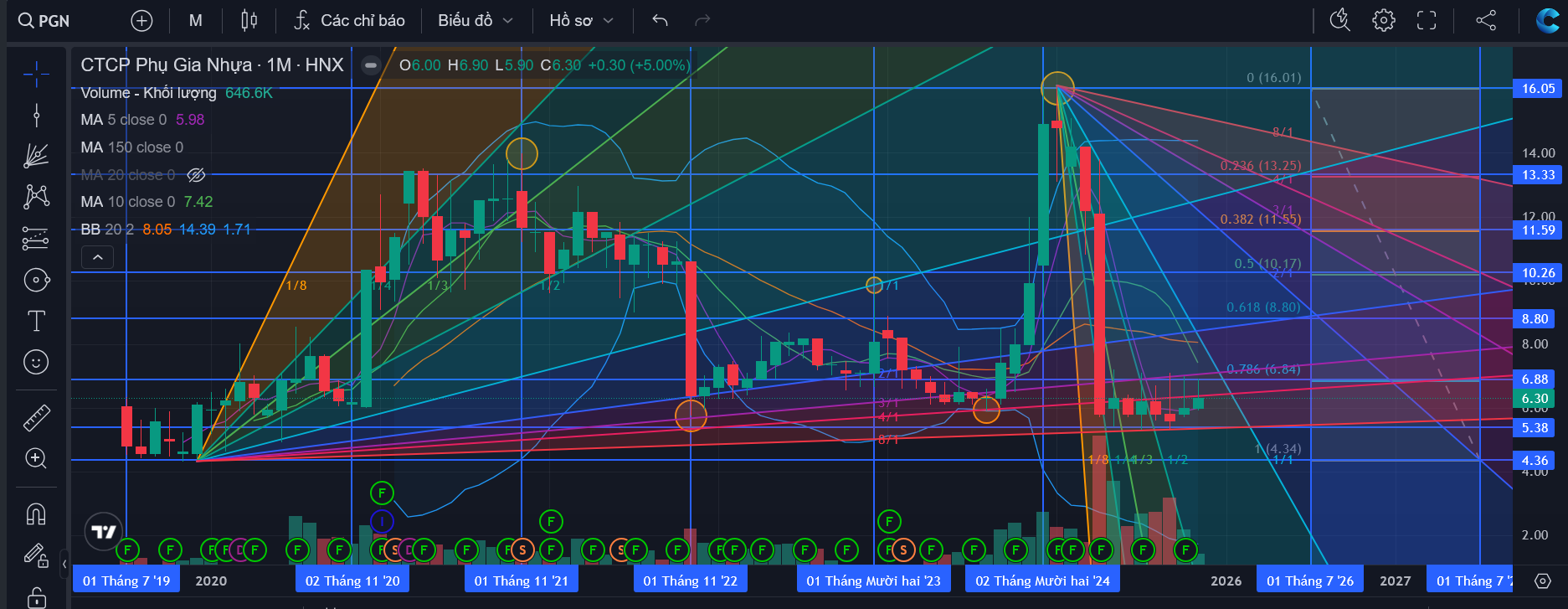This screenshot has height=609, width=1568.
Task: Select Volume - Khối lượng indicator legend
Action: point(148,92)
